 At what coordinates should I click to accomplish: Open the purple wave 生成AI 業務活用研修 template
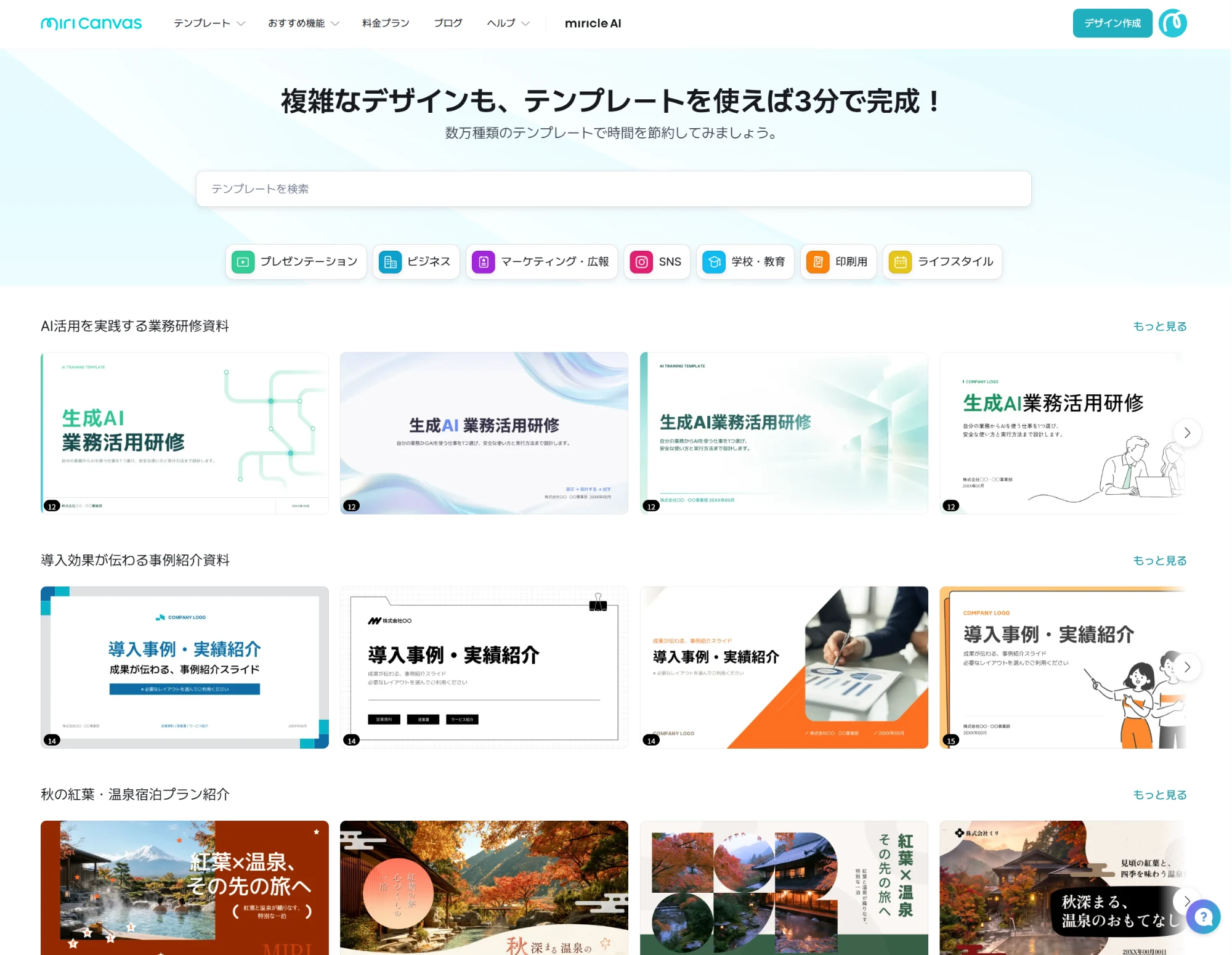(484, 433)
